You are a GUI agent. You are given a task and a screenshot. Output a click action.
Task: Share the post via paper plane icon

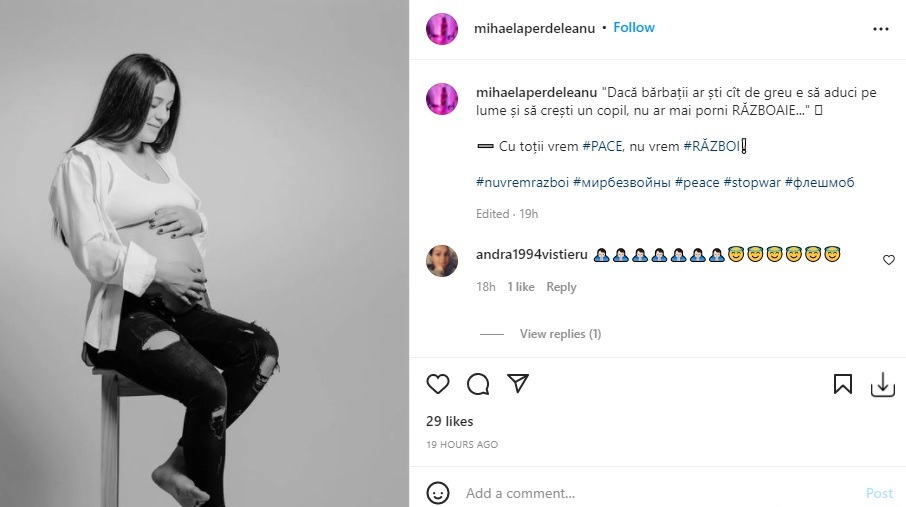517,384
